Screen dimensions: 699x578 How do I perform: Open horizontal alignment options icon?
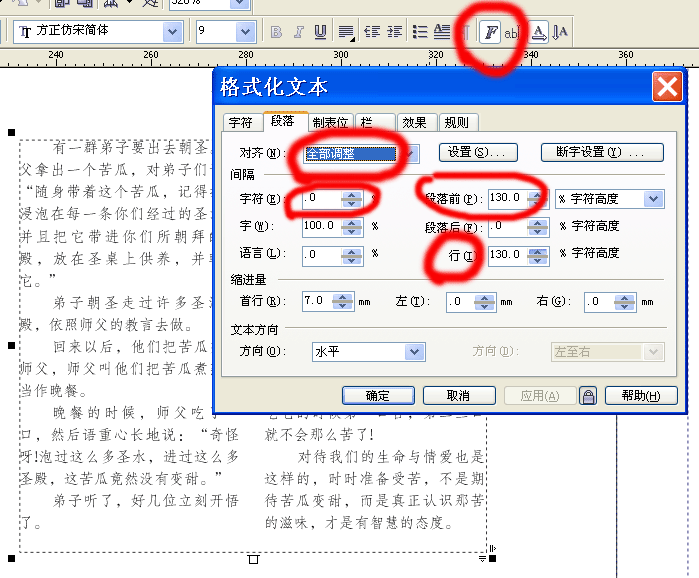tap(346, 32)
